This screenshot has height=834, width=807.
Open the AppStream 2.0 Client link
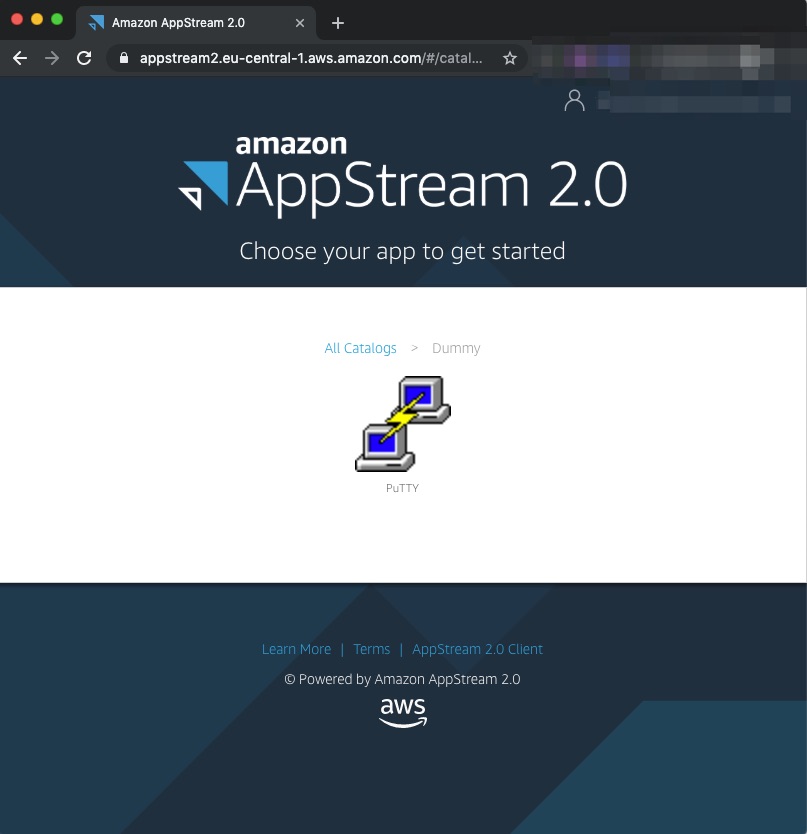(x=477, y=649)
